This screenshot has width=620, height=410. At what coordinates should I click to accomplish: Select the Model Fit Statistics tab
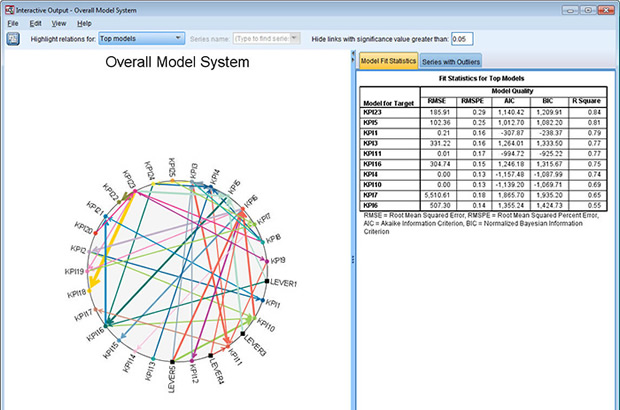(x=388, y=62)
